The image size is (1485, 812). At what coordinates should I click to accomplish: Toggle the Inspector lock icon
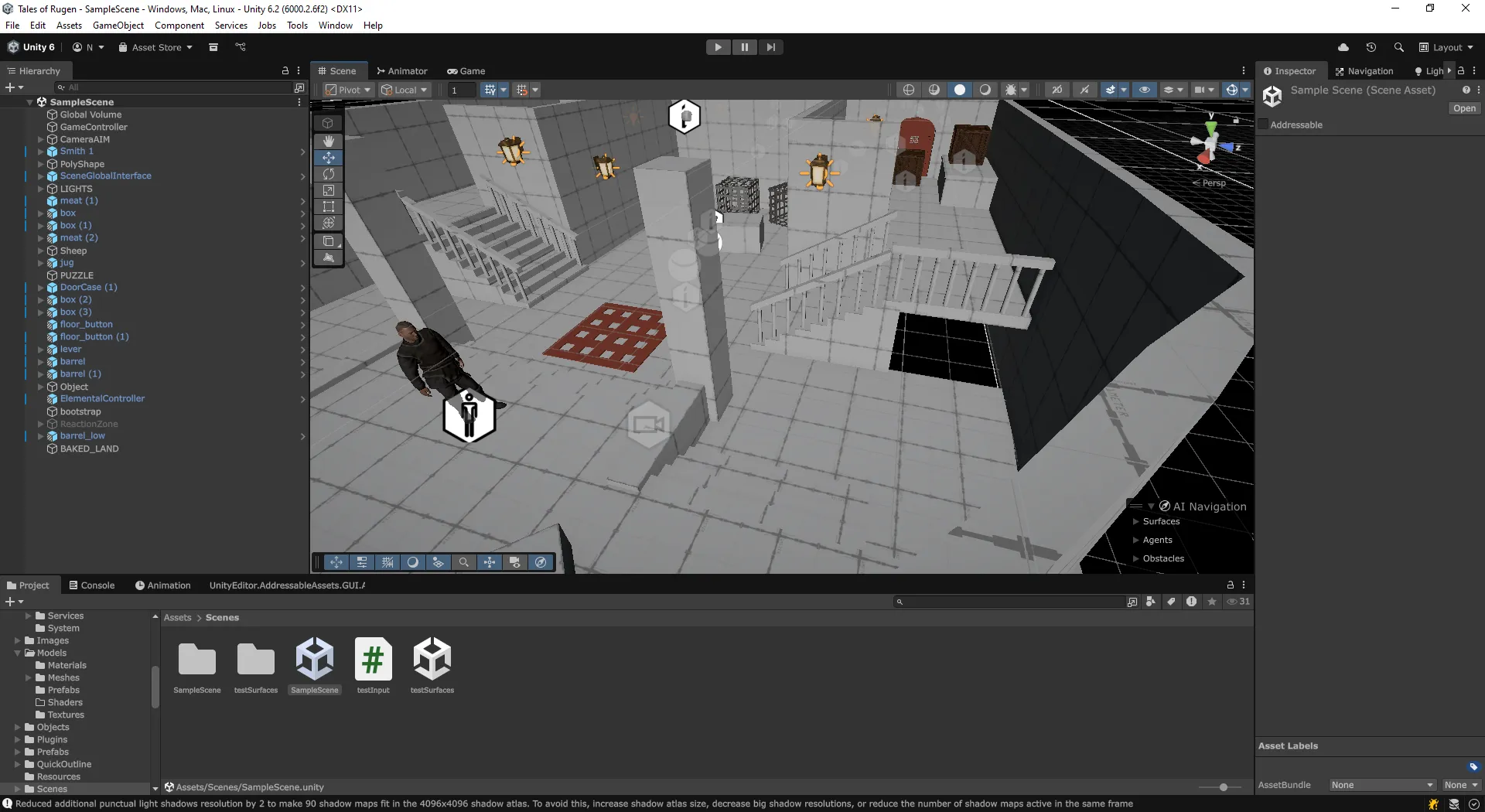coord(1461,70)
